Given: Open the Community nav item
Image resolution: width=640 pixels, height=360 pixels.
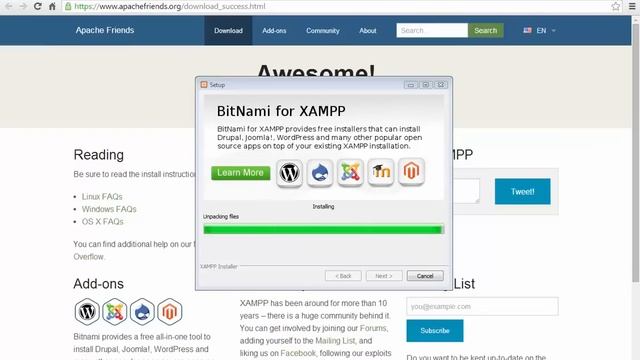Looking at the screenshot, I should 323,31.
